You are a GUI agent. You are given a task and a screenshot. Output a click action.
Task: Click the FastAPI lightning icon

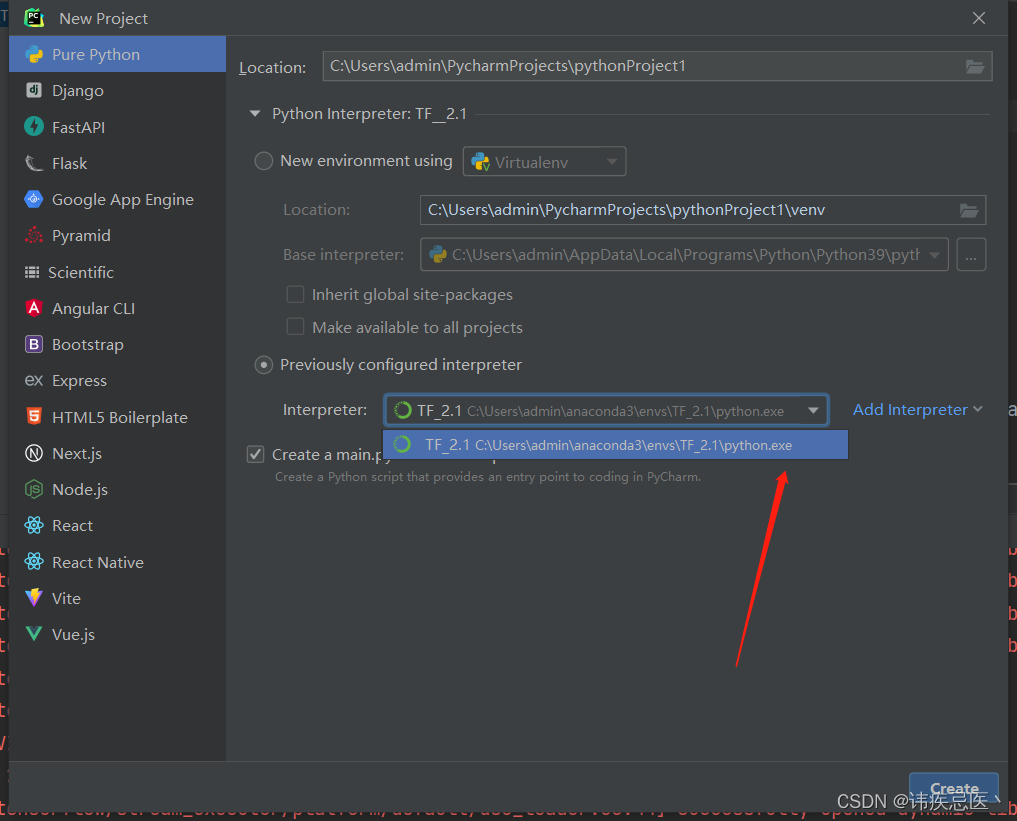[34, 126]
